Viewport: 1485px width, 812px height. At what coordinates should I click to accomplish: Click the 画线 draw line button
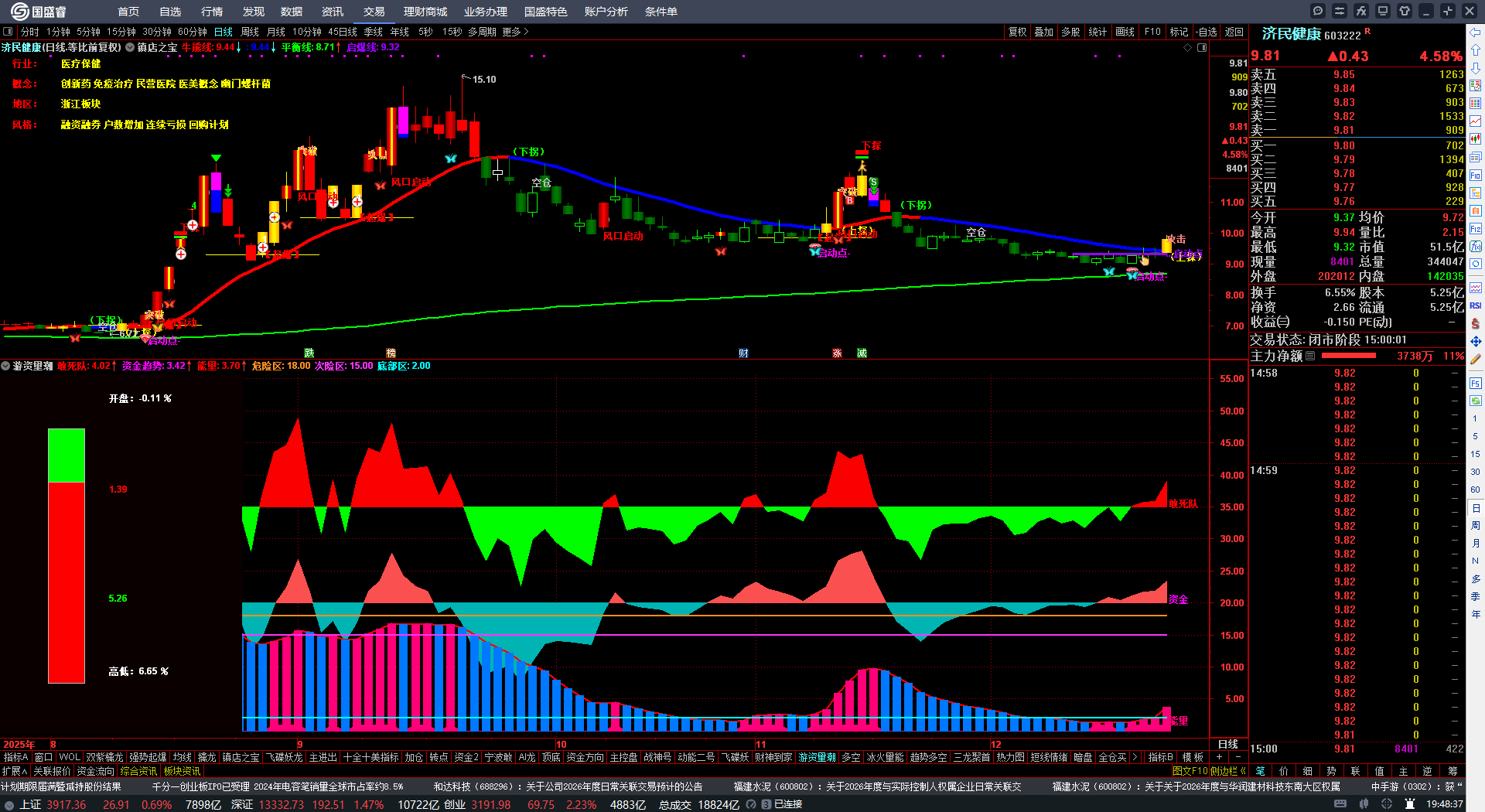coord(1125,32)
